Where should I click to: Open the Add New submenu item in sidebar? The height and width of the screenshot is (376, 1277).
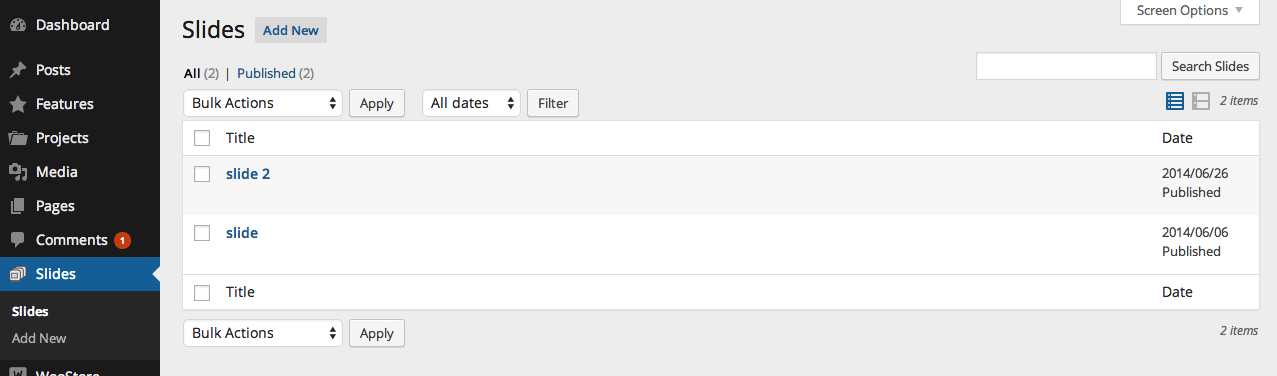coord(39,338)
